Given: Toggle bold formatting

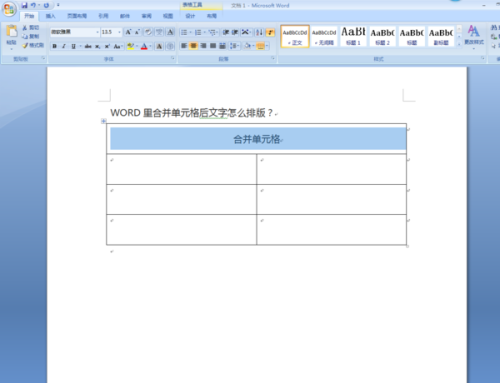Looking at the screenshot, I should click(55, 46).
